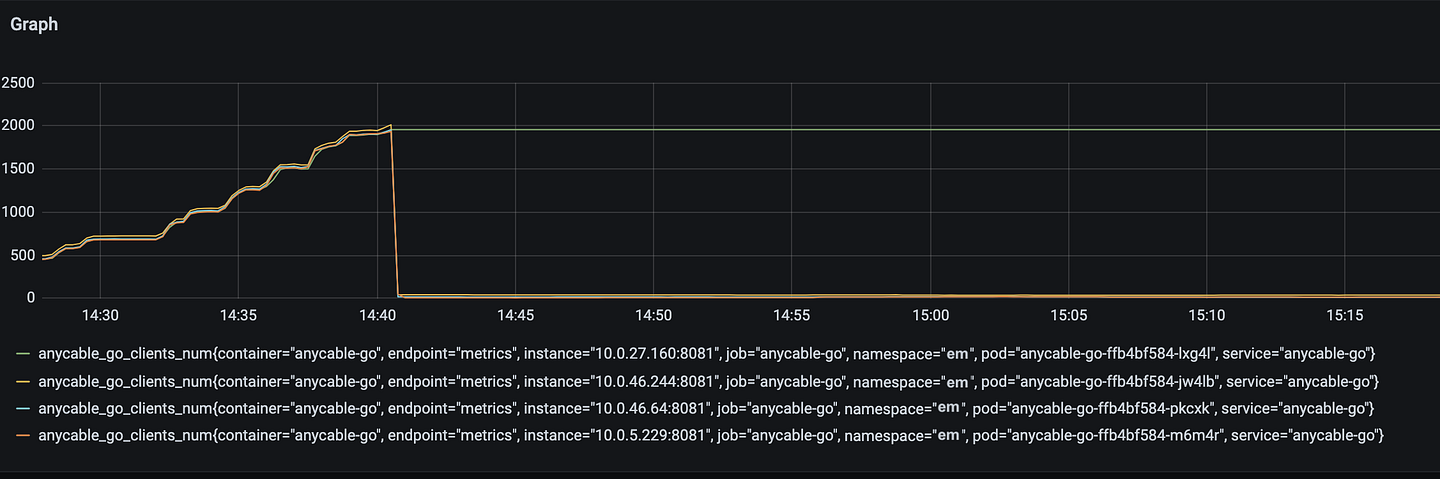Click the Graph panel title
This screenshot has height=479, width=1440.
[34, 25]
